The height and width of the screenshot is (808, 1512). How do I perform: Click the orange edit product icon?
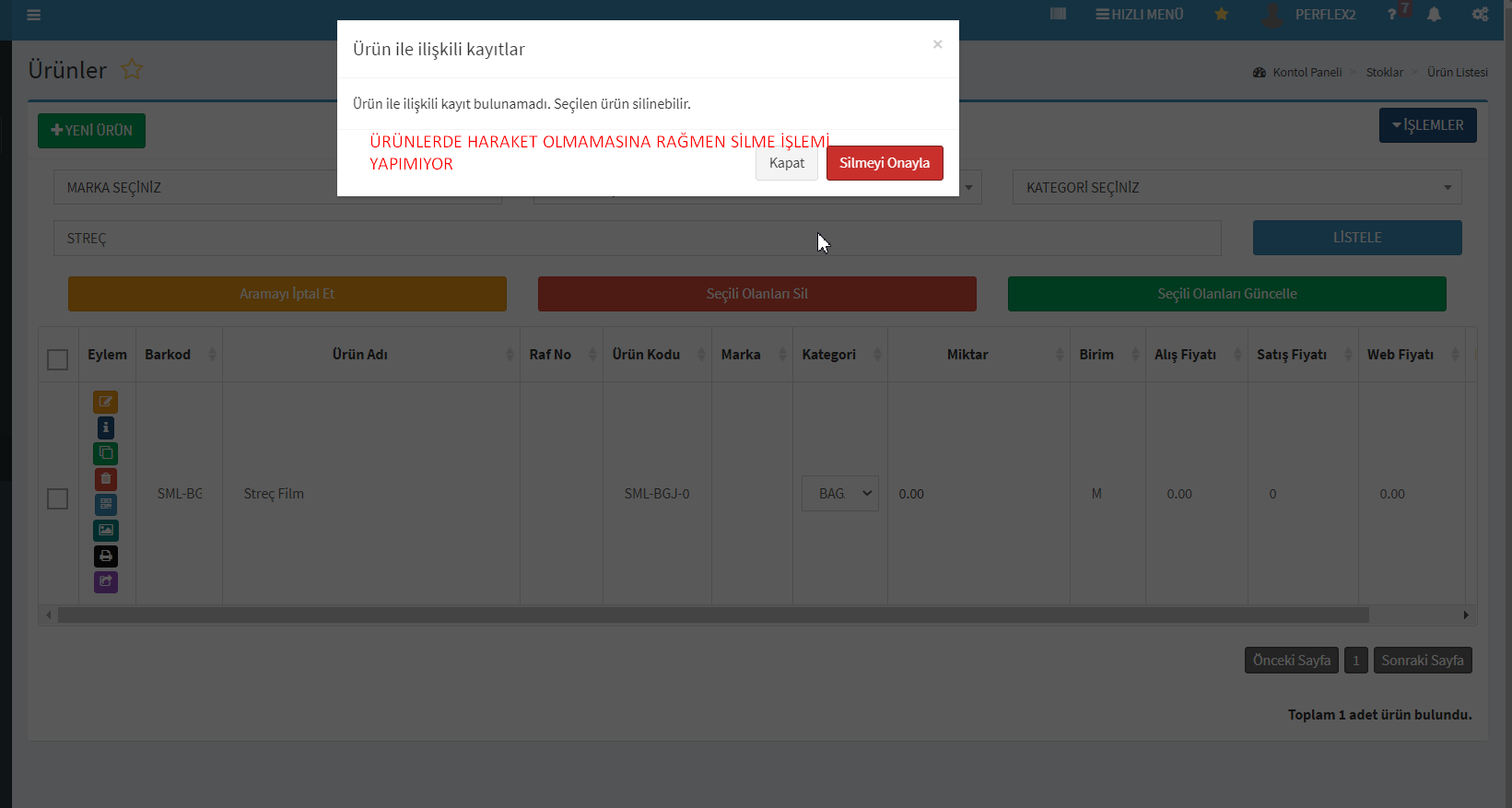coord(105,402)
